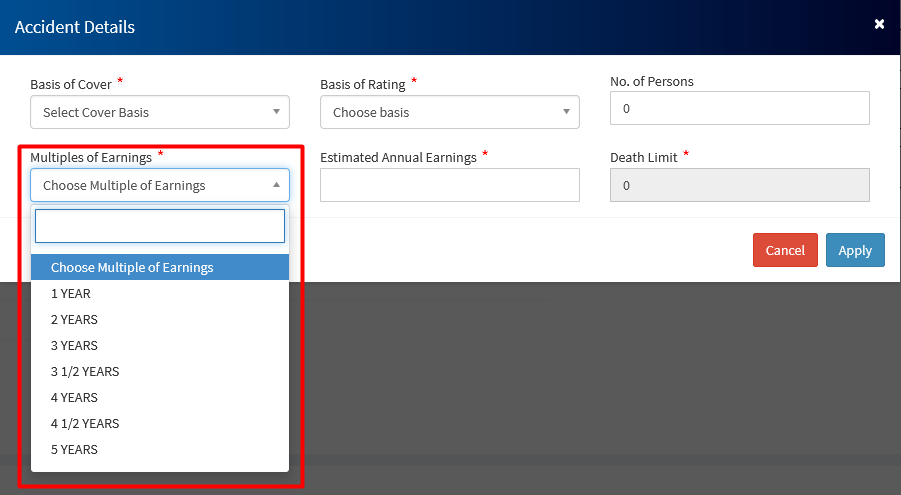
Task: Click the search box inside the dropdown list
Action: pos(160,226)
